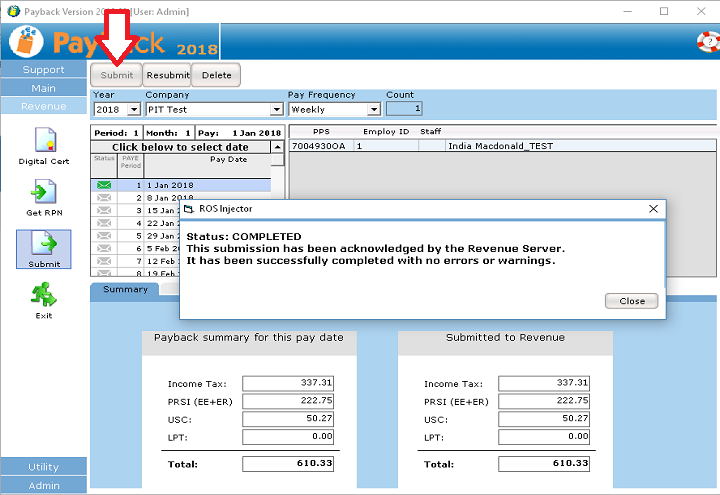Select the Submit icon in sidebar
The width and height of the screenshot is (720, 495).
tap(43, 246)
